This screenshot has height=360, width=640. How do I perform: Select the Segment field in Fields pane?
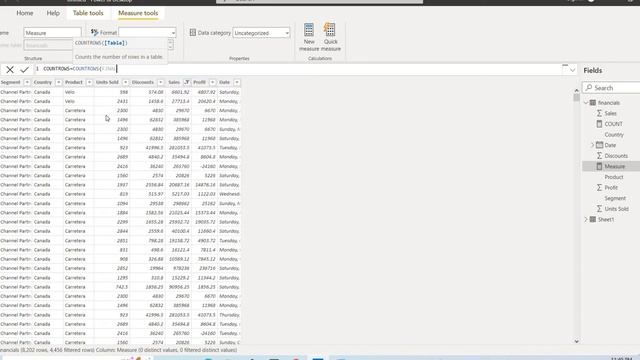[615, 198]
